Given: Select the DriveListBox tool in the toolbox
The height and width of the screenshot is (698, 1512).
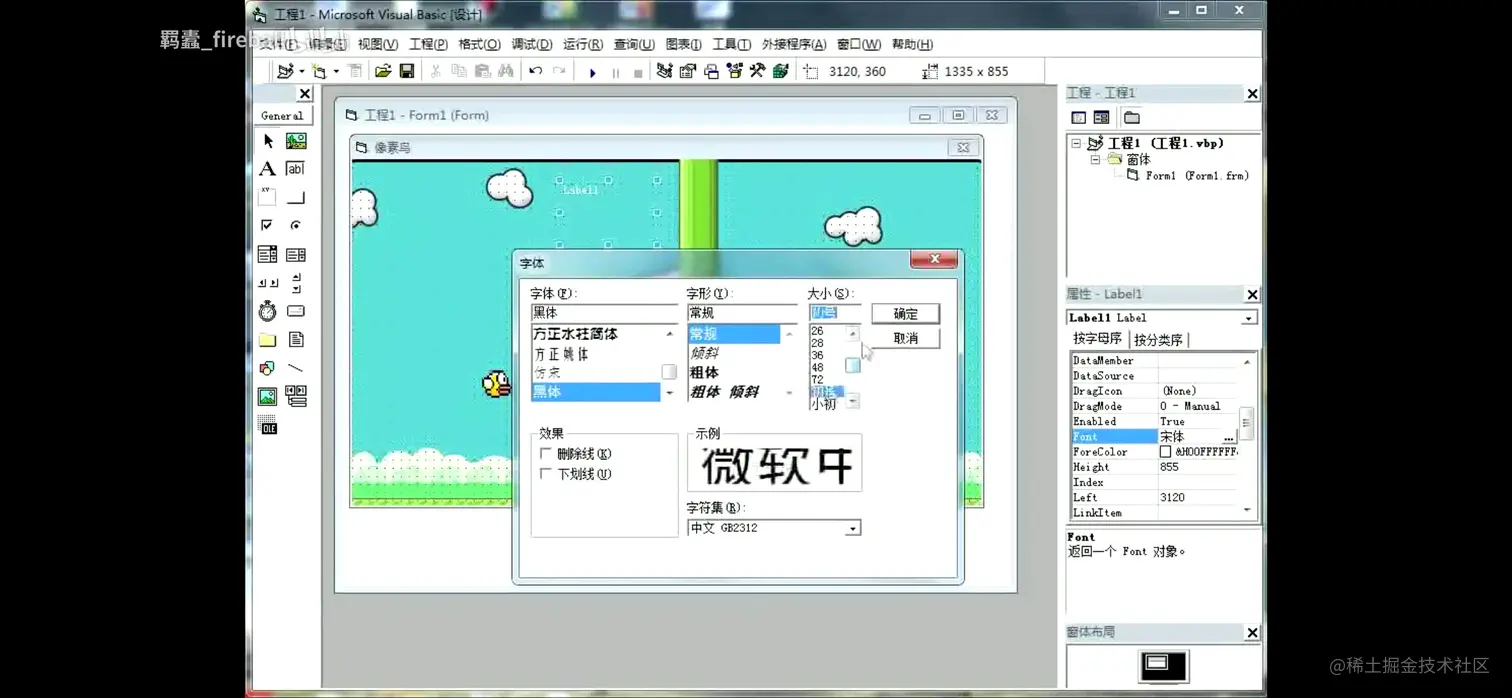Looking at the screenshot, I should pos(296,311).
